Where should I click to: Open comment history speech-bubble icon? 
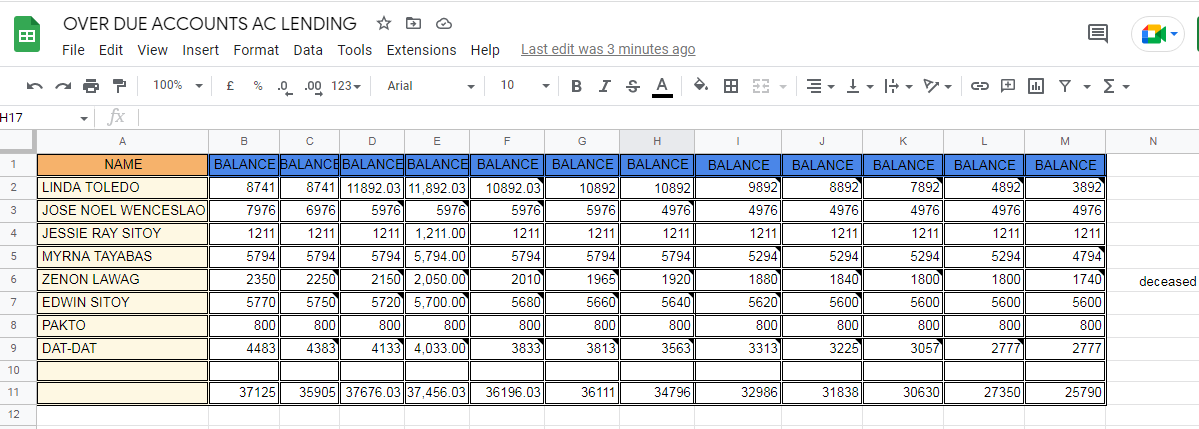[x=1097, y=33]
